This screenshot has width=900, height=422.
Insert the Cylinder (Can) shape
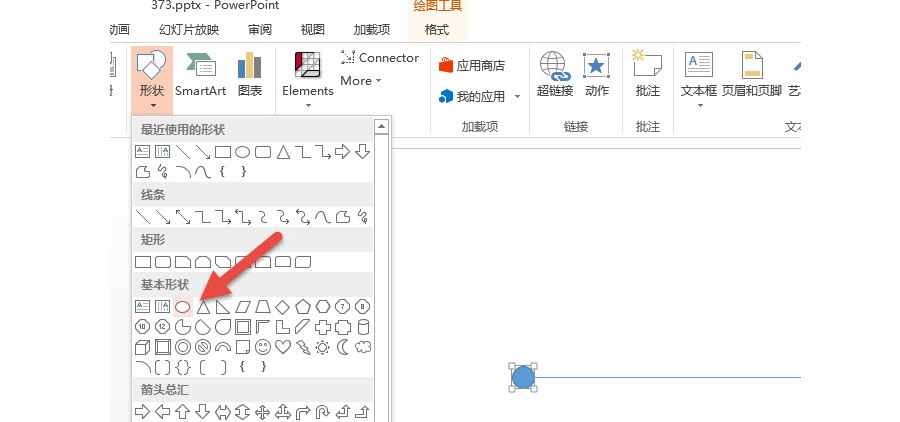363,327
